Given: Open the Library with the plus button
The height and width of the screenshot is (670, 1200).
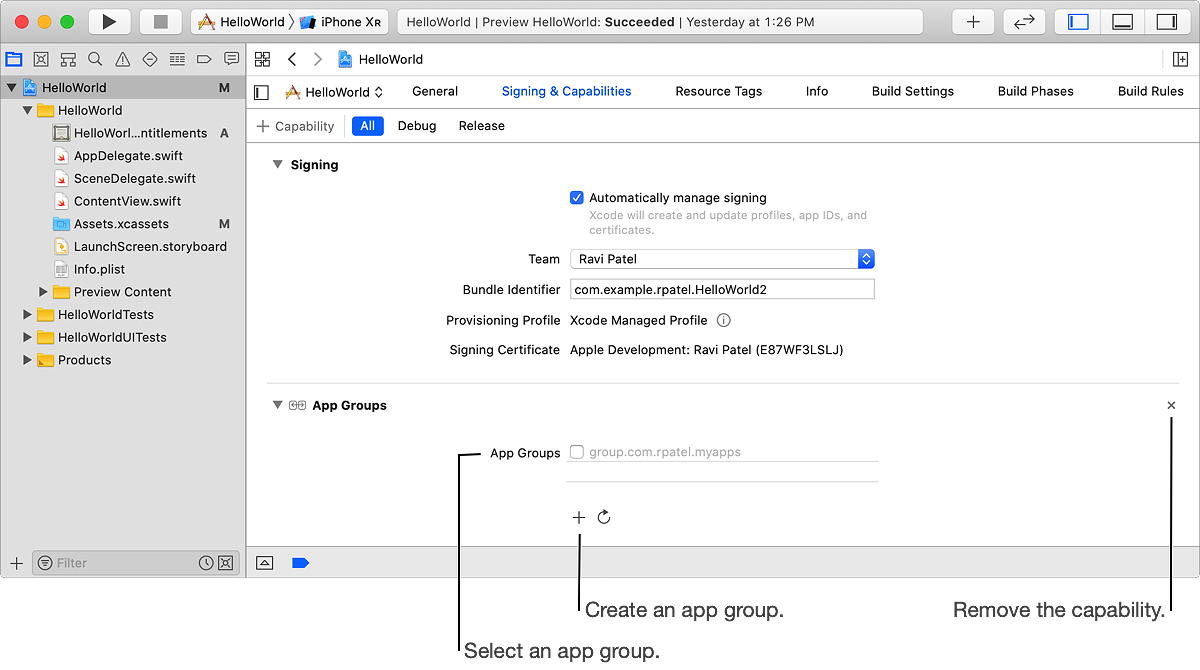Looking at the screenshot, I should coord(973,22).
